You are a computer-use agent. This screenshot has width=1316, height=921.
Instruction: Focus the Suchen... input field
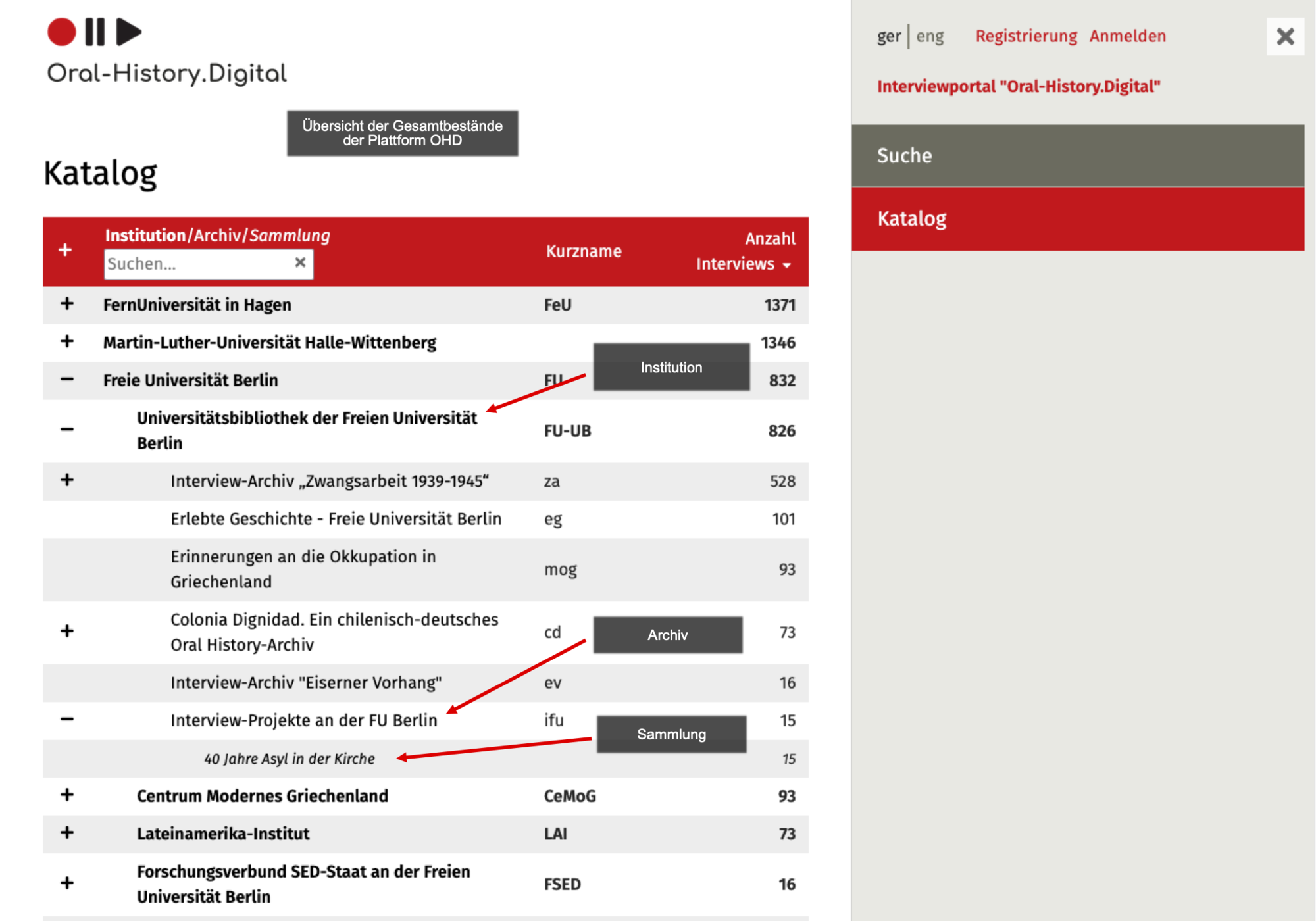(197, 264)
